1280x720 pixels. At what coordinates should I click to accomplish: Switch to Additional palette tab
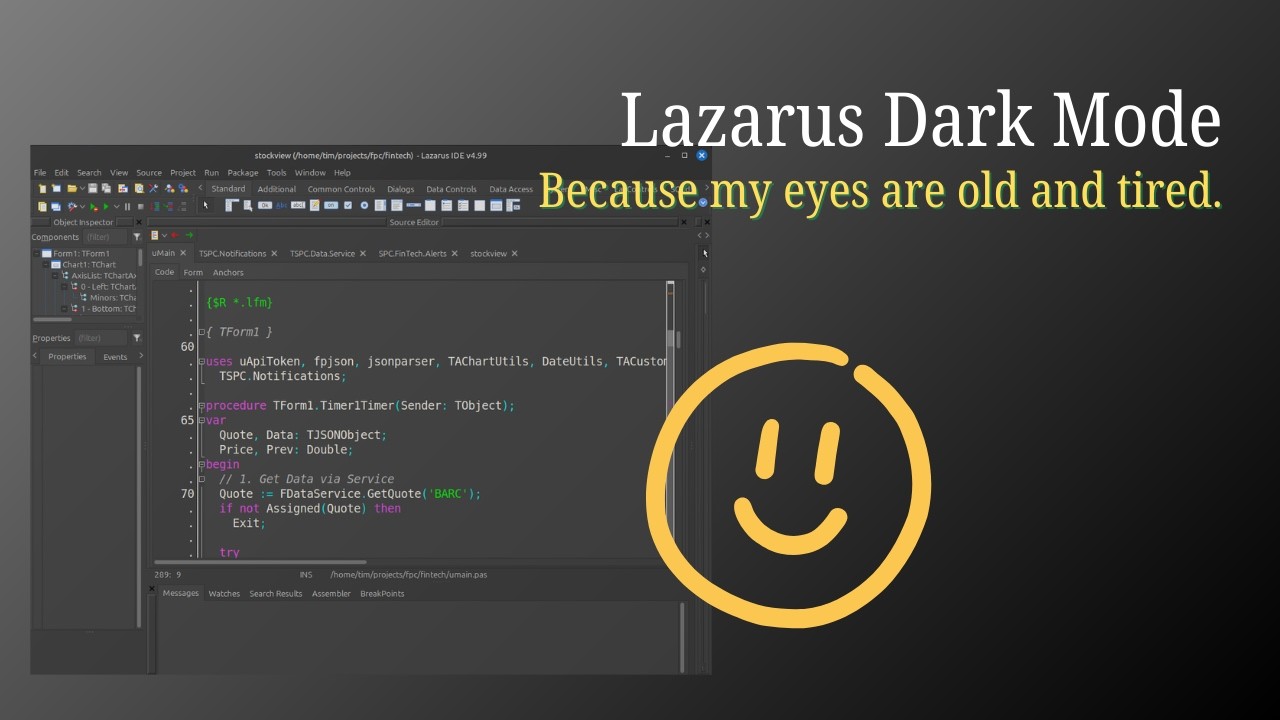coord(277,189)
